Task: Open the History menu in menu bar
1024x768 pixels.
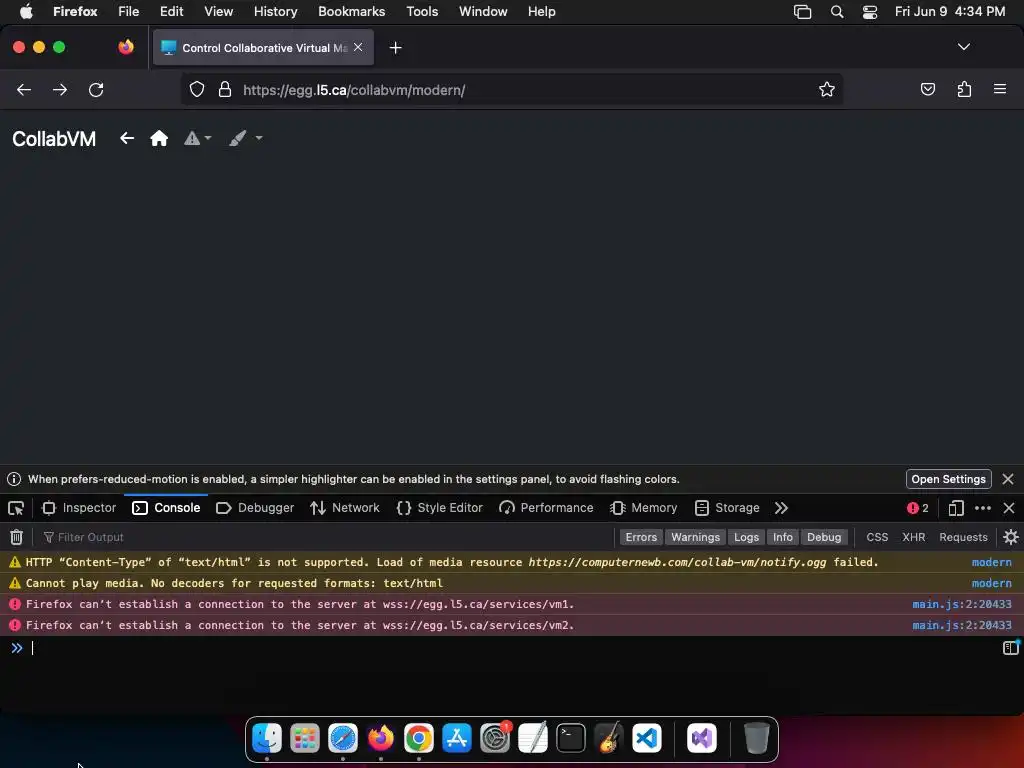Action: tap(276, 11)
